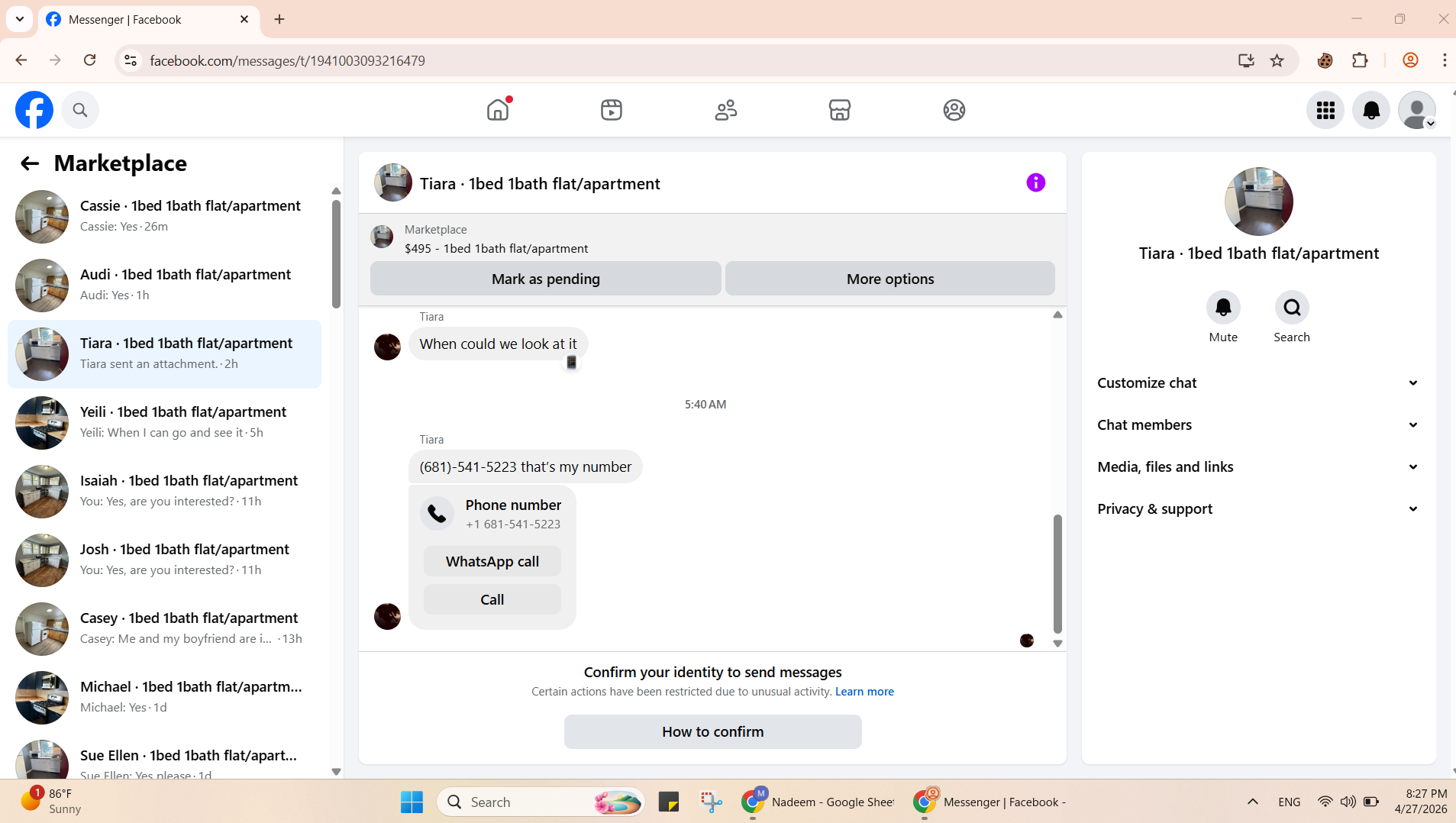Open the taskbar clock and date
This screenshot has height=823, width=1456.
(1420, 802)
